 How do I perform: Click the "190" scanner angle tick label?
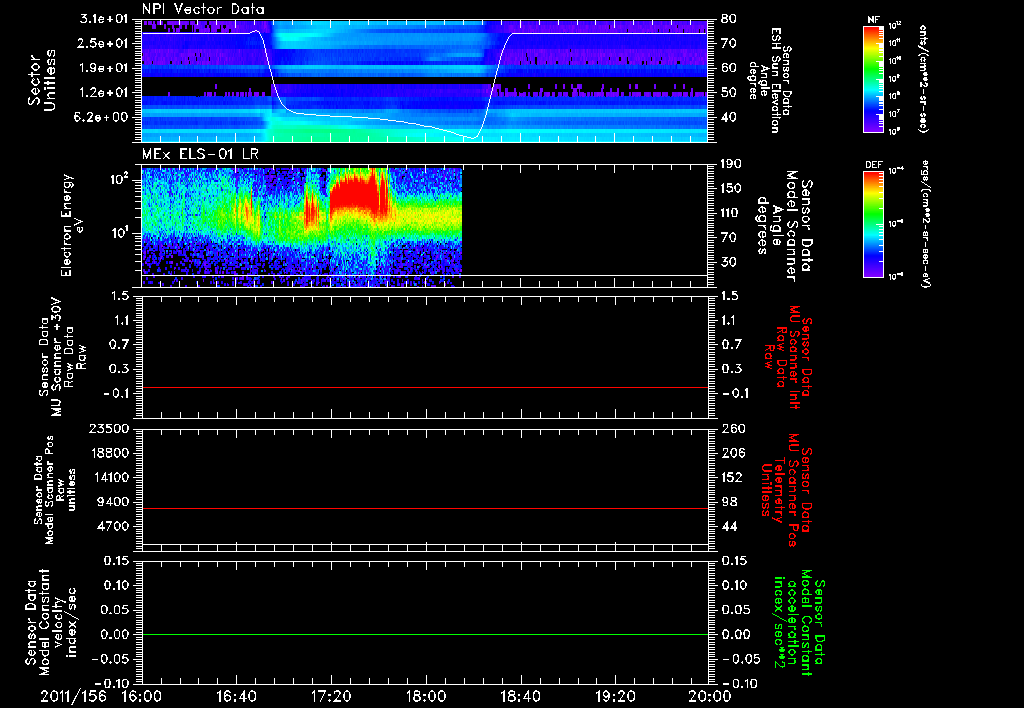731,164
